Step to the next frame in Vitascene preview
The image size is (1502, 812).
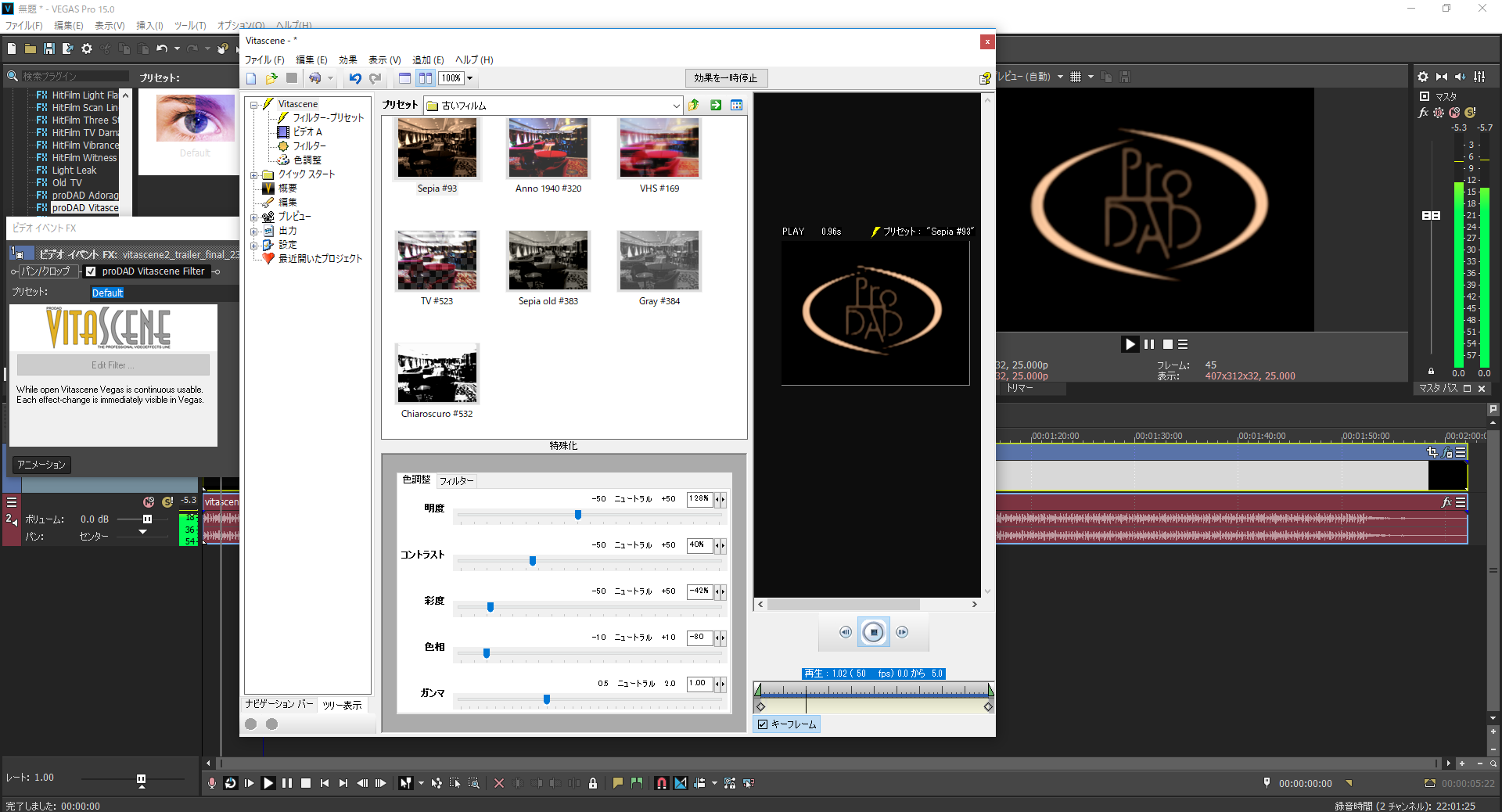(902, 632)
